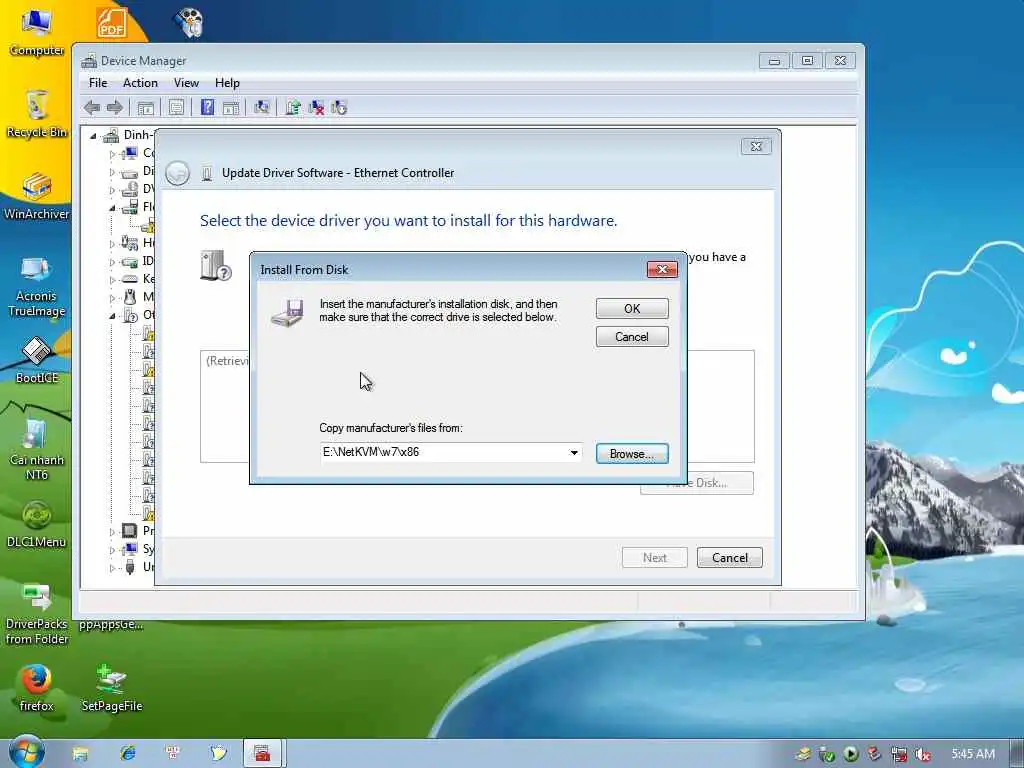Click the Uninstall device toolbar icon with red X
The width and height of the screenshot is (1024, 768).
(x=316, y=107)
